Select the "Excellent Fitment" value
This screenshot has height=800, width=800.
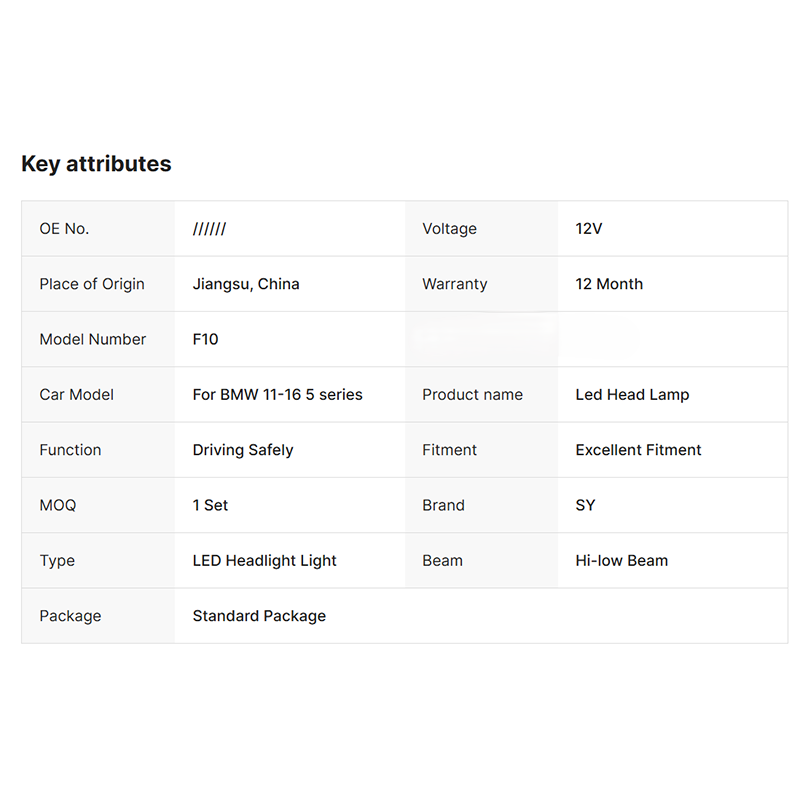(x=638, y=450)
